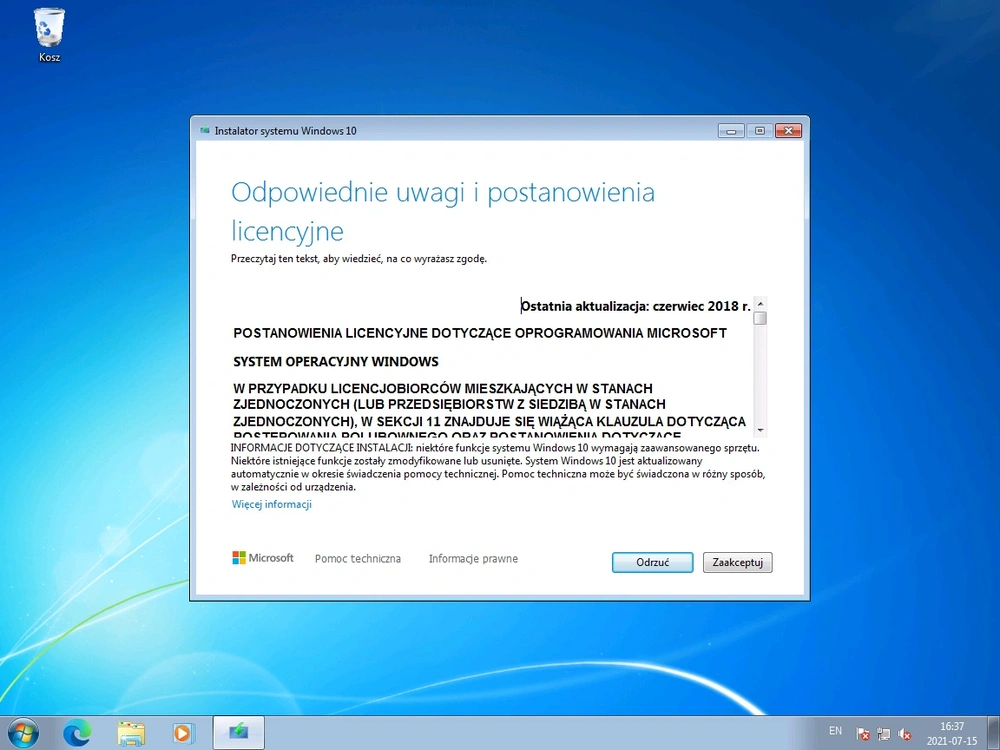Open the Kosz recycle bin icon
Screen dimensions: 1000x750
click(x=49, y=34)
